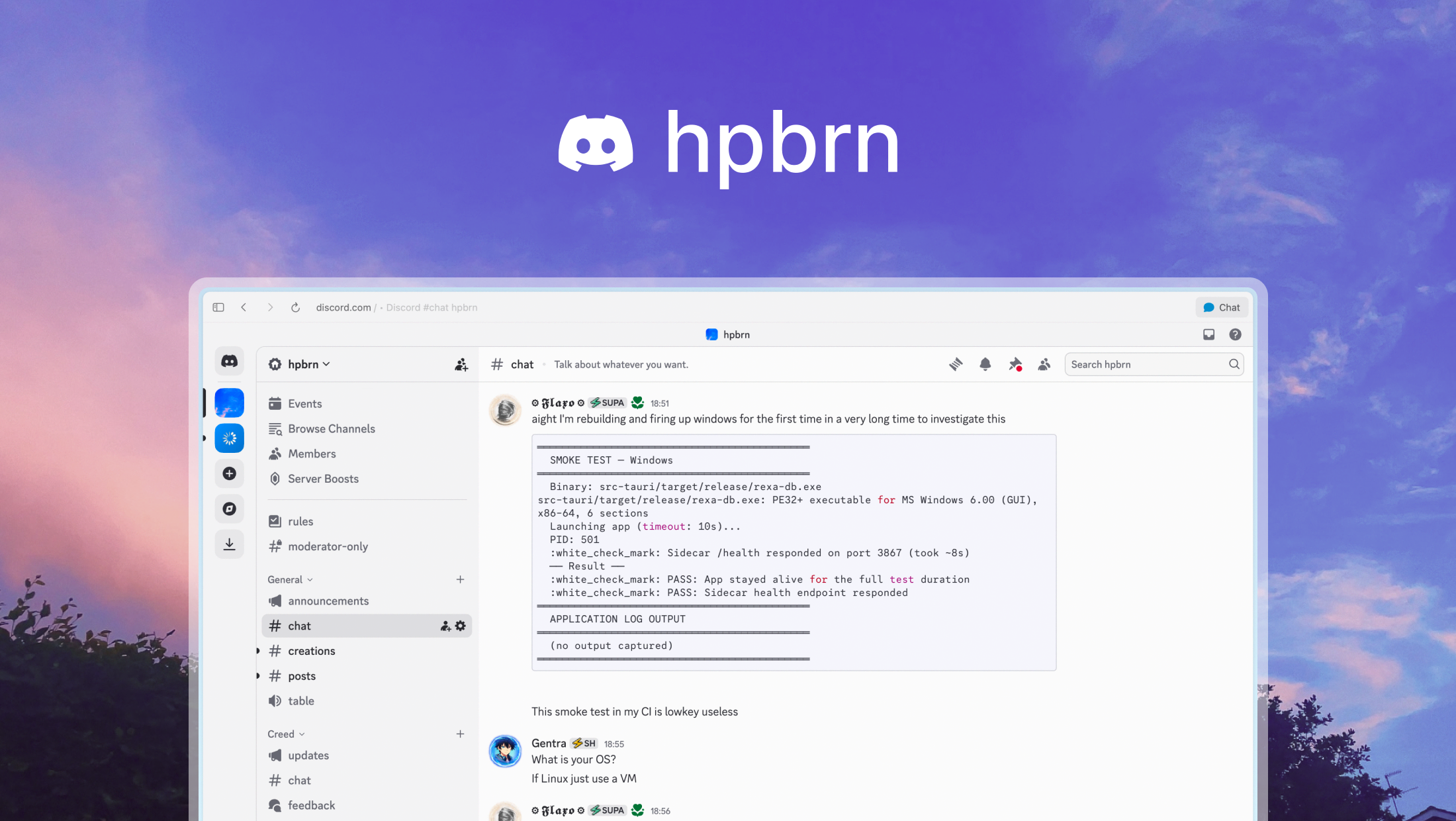This screenshot has height=821, width=1456.
Task: Join the table voice channel
Action: click(x=367, y=701)
